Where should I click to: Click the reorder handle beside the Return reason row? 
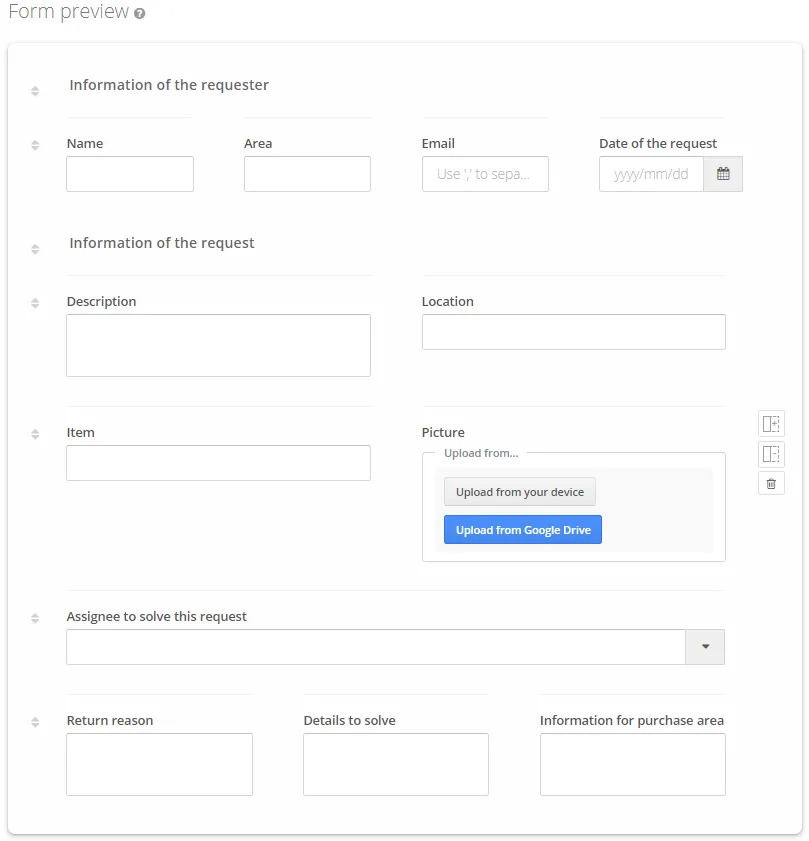(35, 722)
